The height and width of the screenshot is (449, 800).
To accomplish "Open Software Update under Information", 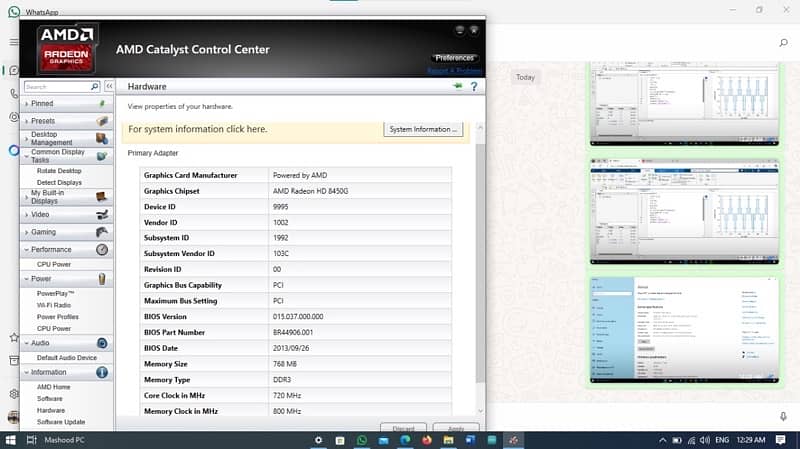I will pyautogui.click(x=61, y=422).
